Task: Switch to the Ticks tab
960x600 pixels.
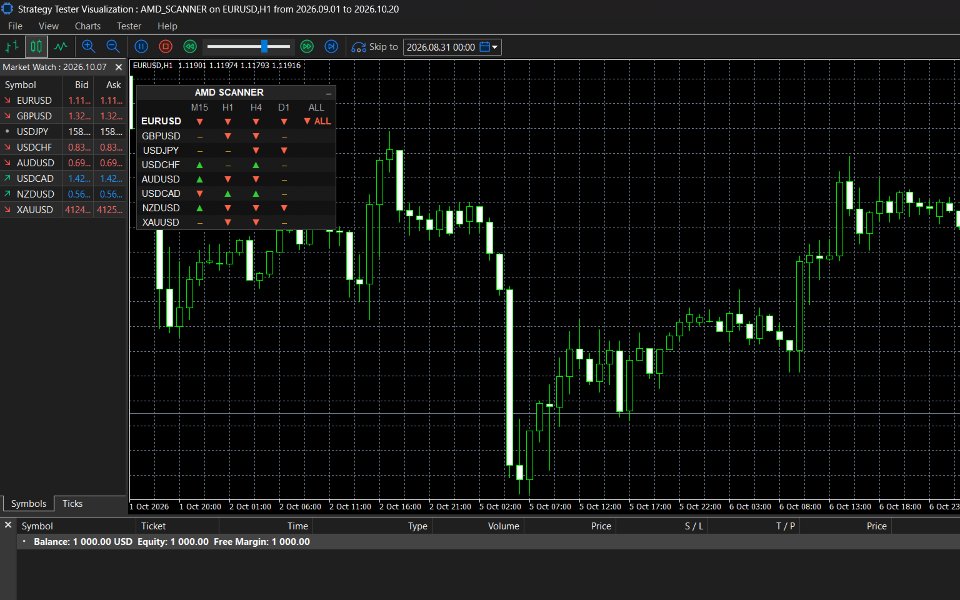Action: [x=72, y=503]
